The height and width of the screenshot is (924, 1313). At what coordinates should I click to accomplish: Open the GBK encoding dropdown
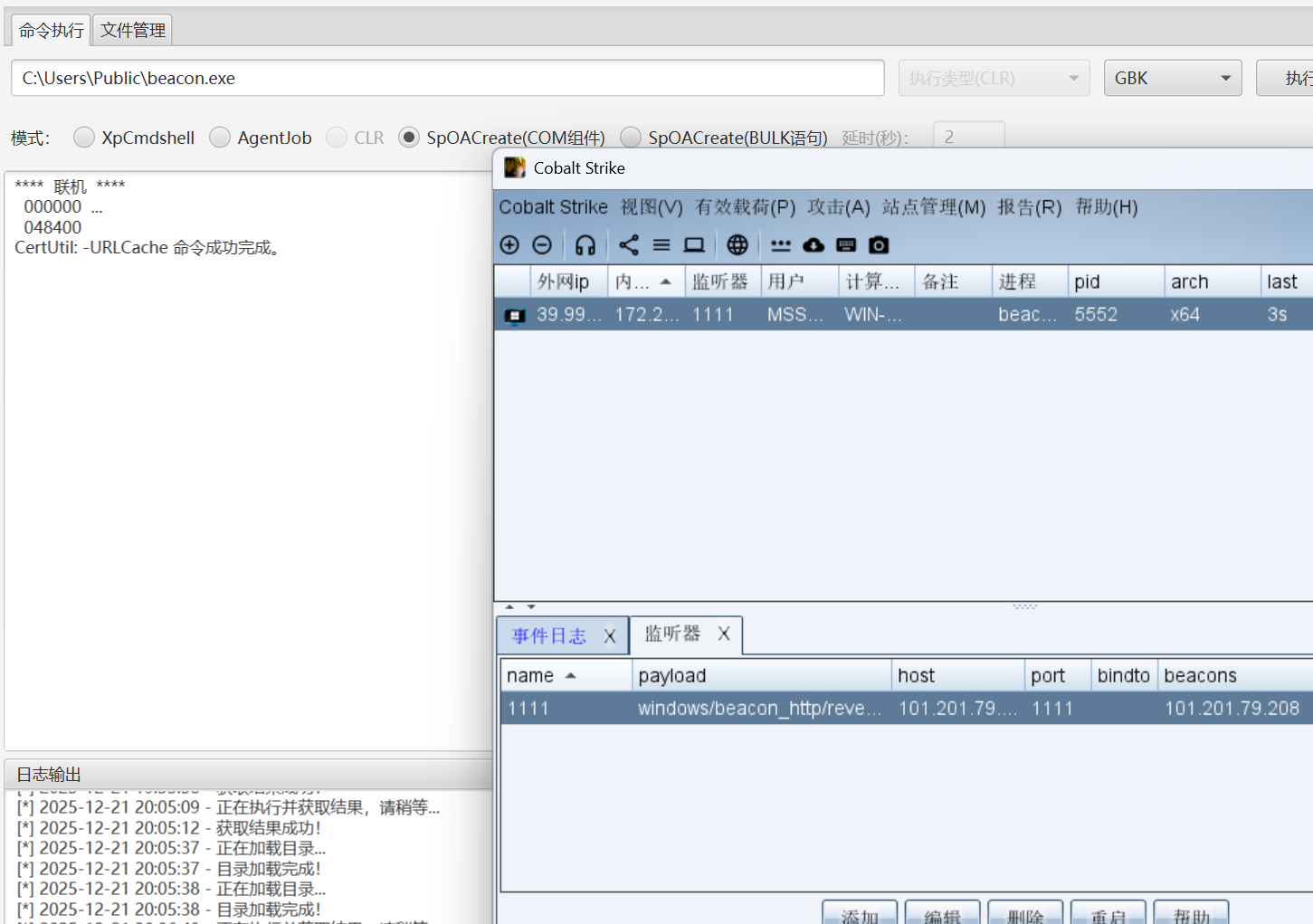(1173, 78)
